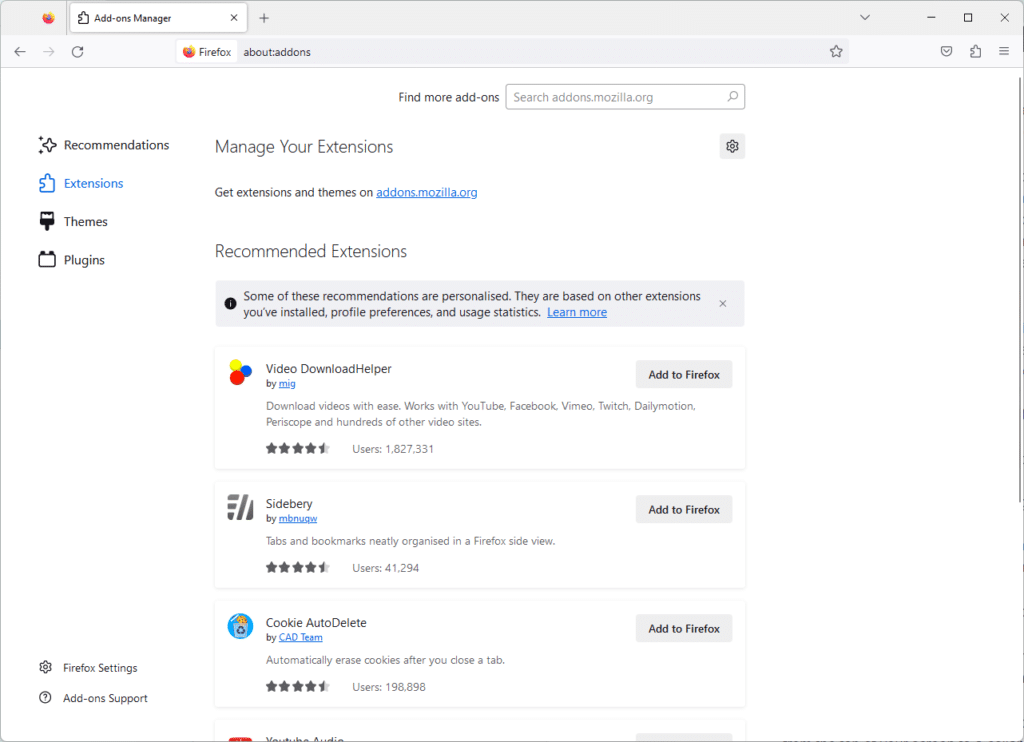Focus the addons.mozilla.org search field
This screenshot has height=742, width=1024.
(625, 97)
